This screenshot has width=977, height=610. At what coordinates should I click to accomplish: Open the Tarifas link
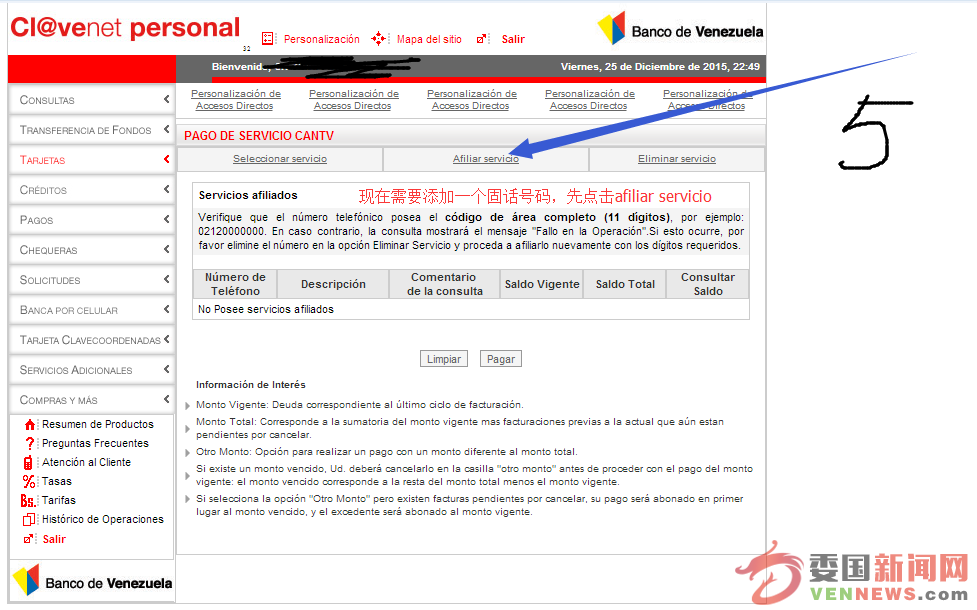pos(59,500)
